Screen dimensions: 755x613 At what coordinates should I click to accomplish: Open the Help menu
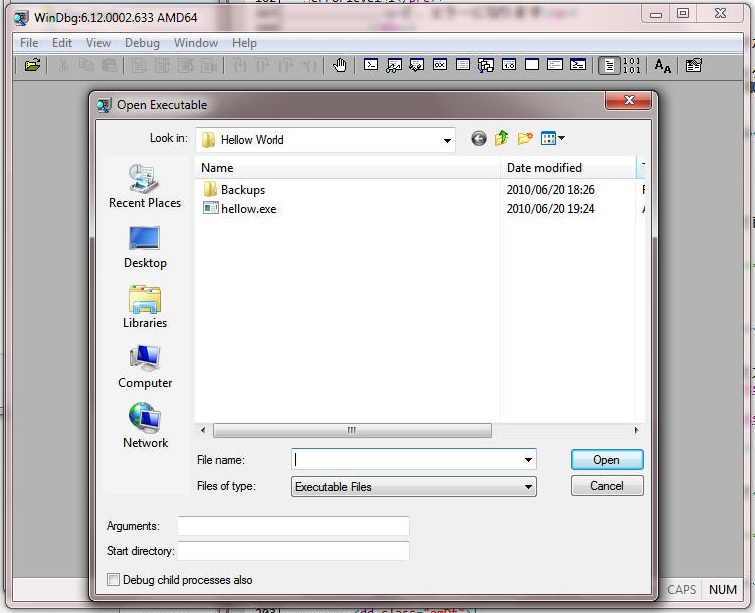(244, 43)
